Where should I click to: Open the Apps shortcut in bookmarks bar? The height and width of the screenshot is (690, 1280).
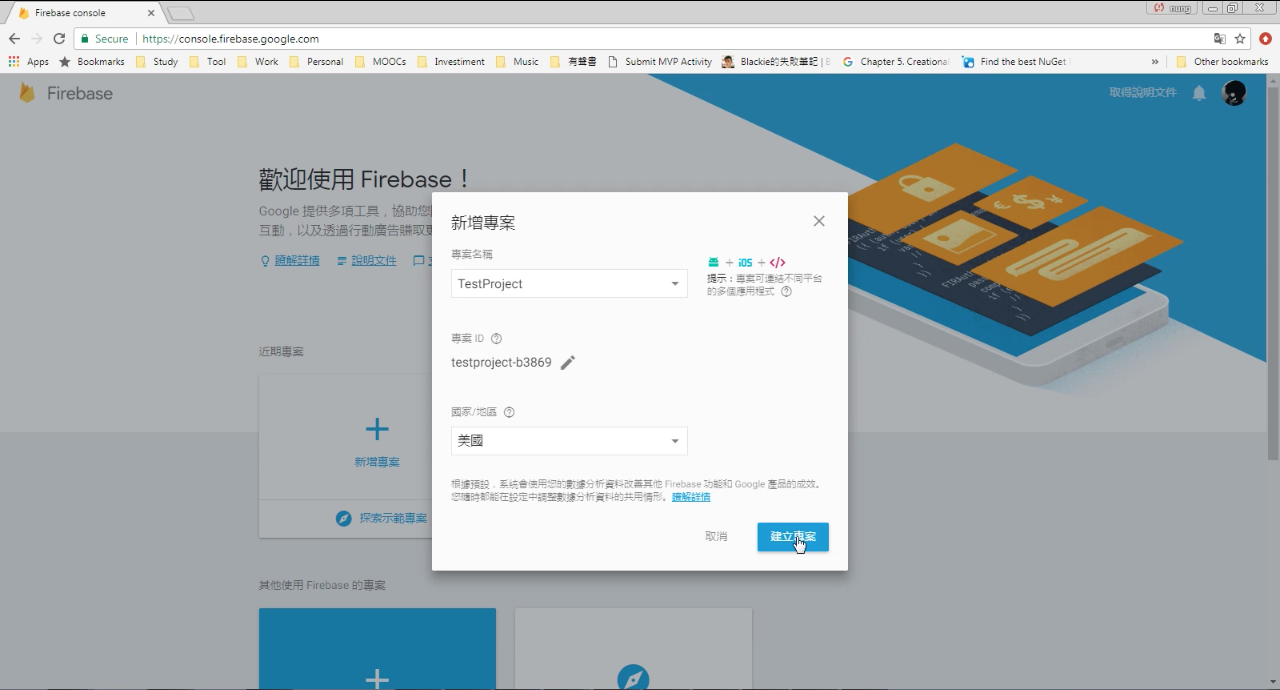click(29, 62)
